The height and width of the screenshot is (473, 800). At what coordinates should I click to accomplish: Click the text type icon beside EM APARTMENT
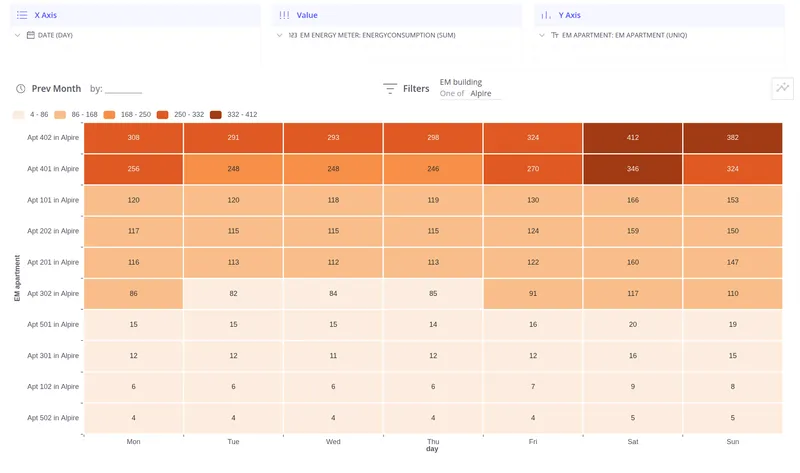coord(555,35)
